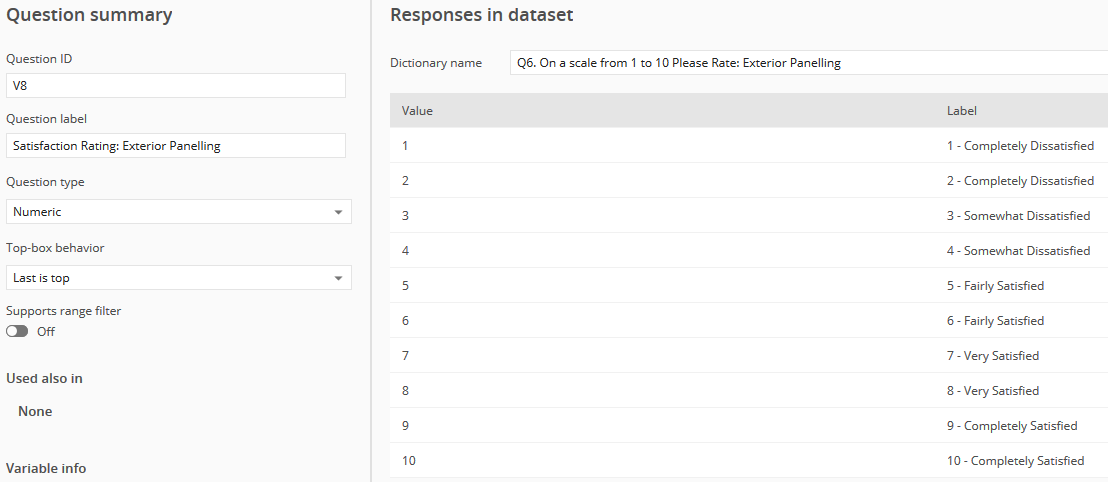Screen dimensions: 1108x482
Task: Click the Dictionary name input field
Action: [808, 63]
